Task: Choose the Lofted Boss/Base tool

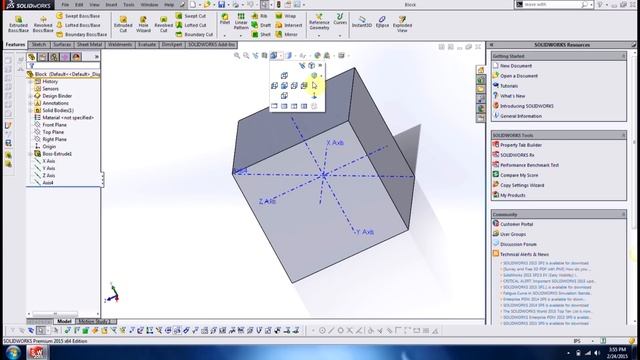Action: [78, 25]
